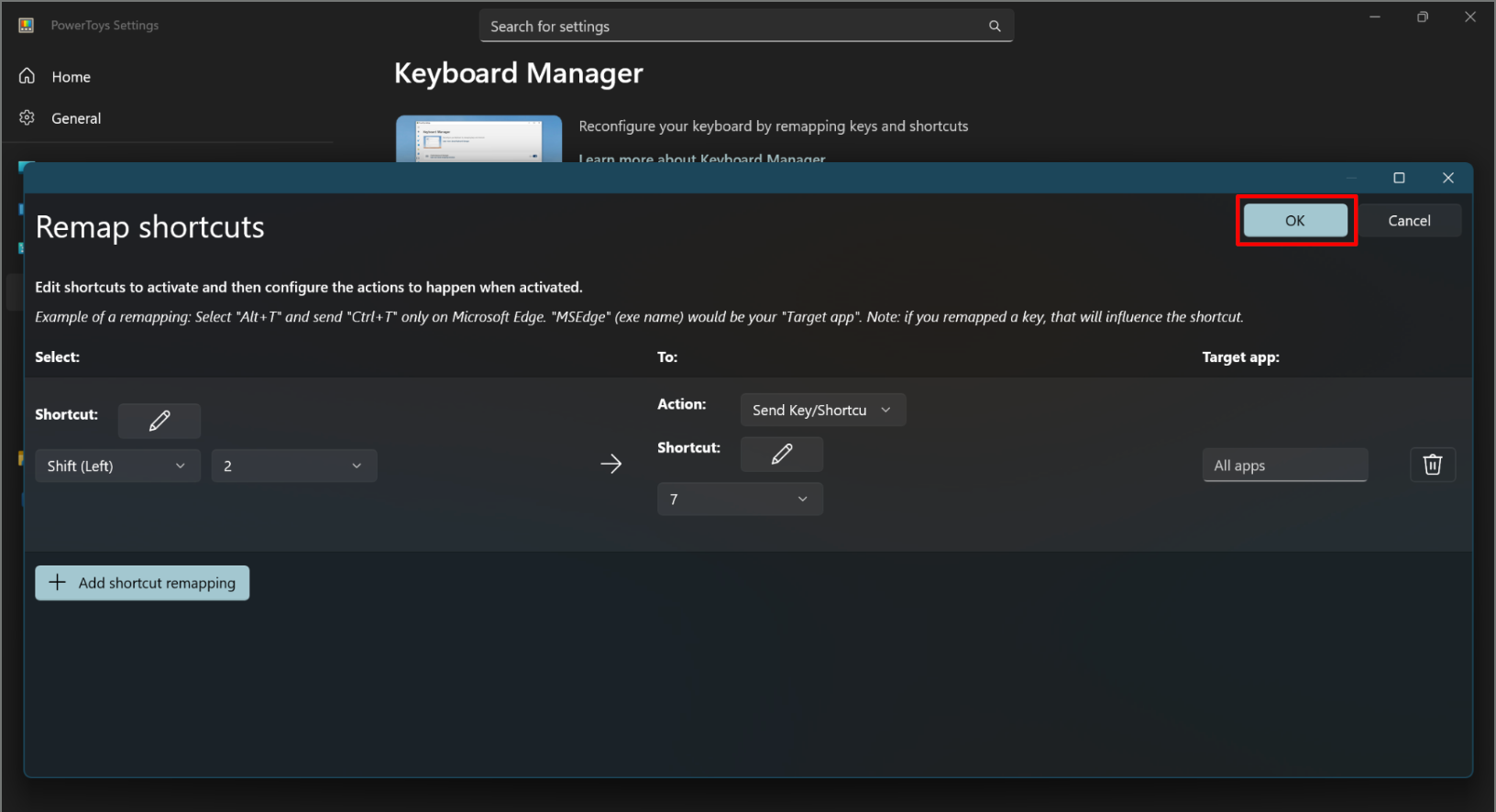Expand the source key dropdown showing 2
The height and width of the screenshot is (812, 1496).
tap(293, 466)
